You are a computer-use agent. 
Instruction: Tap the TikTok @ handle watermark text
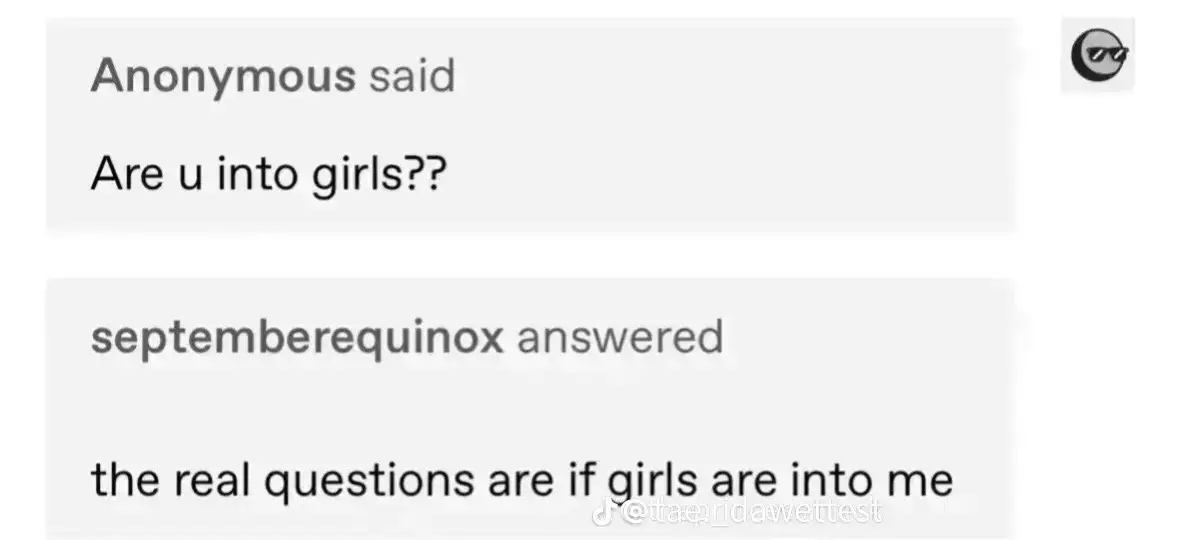pos(754,512)
